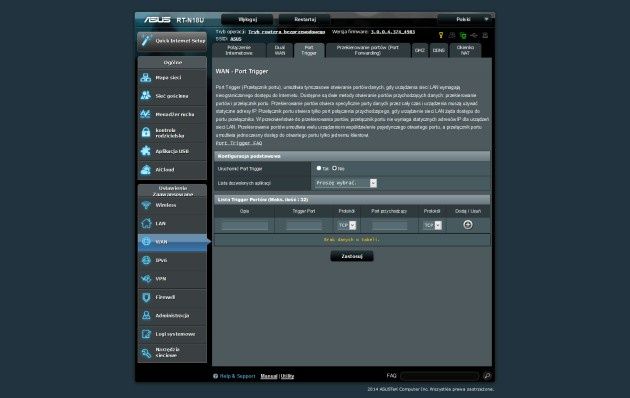Click the FAQ search magnifier icon

click(x=487, y=376)
